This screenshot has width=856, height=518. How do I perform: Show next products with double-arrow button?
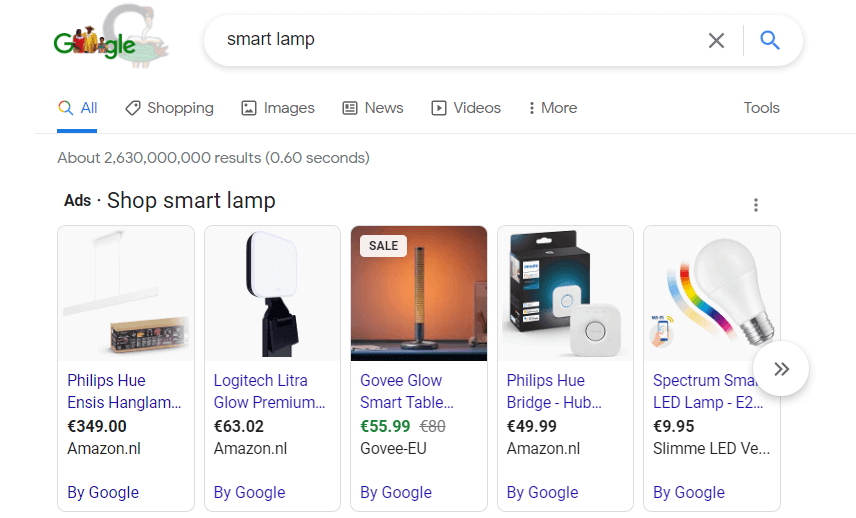pos(781,369)
